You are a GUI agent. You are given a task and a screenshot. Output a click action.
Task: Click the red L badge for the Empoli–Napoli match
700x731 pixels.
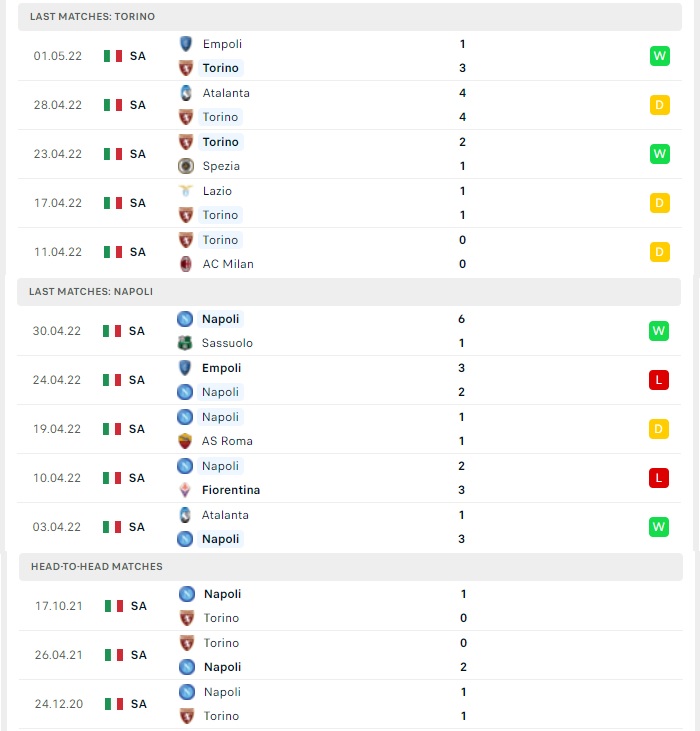[x=659, y=380]
